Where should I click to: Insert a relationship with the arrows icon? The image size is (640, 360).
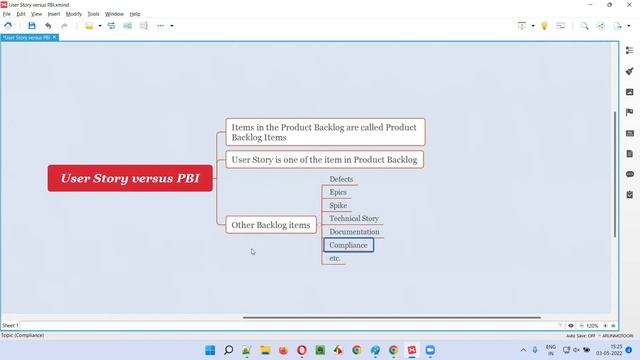[111, 26]
